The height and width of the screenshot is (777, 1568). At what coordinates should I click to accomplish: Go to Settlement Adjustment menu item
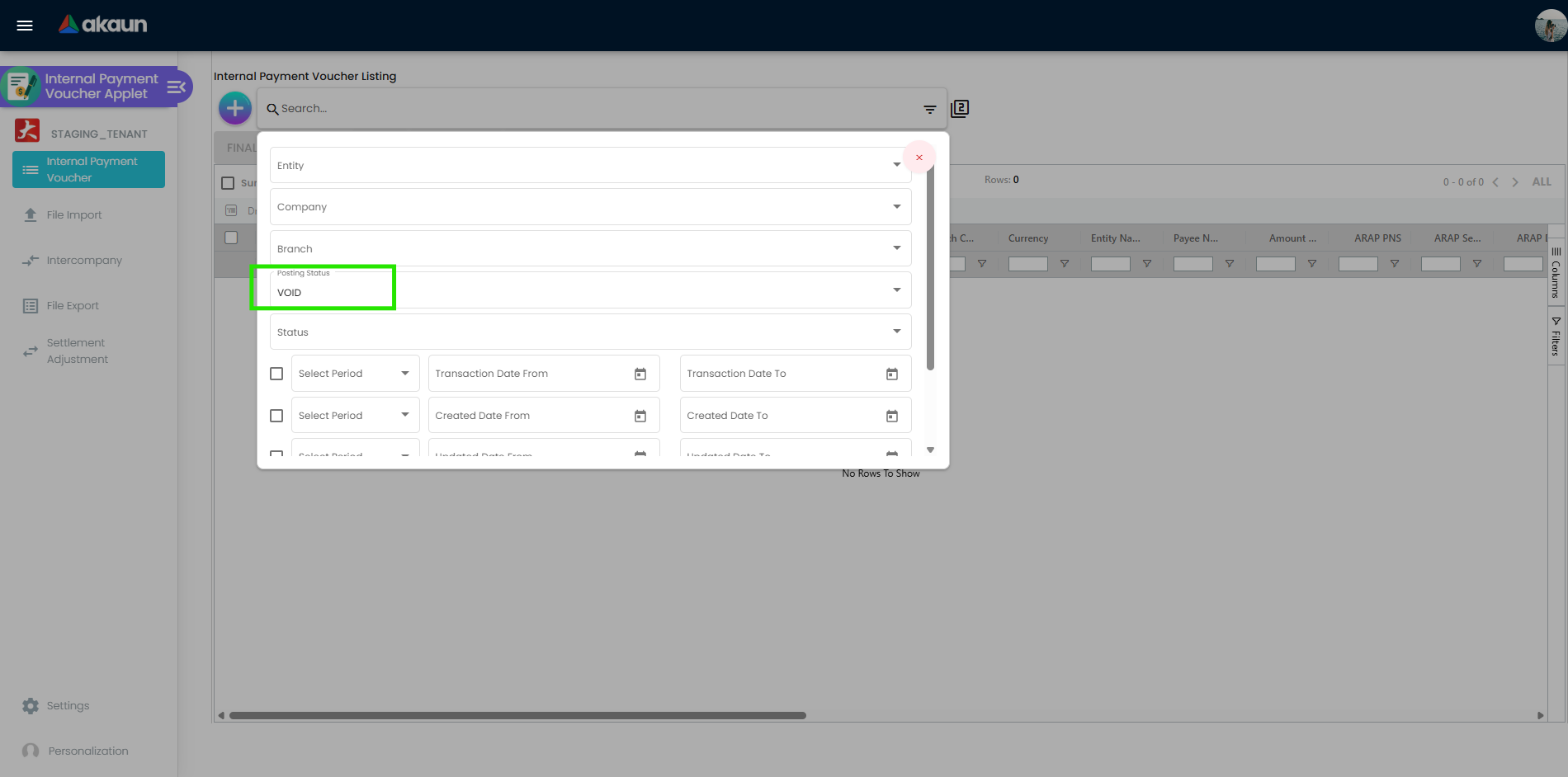point(77,351)
